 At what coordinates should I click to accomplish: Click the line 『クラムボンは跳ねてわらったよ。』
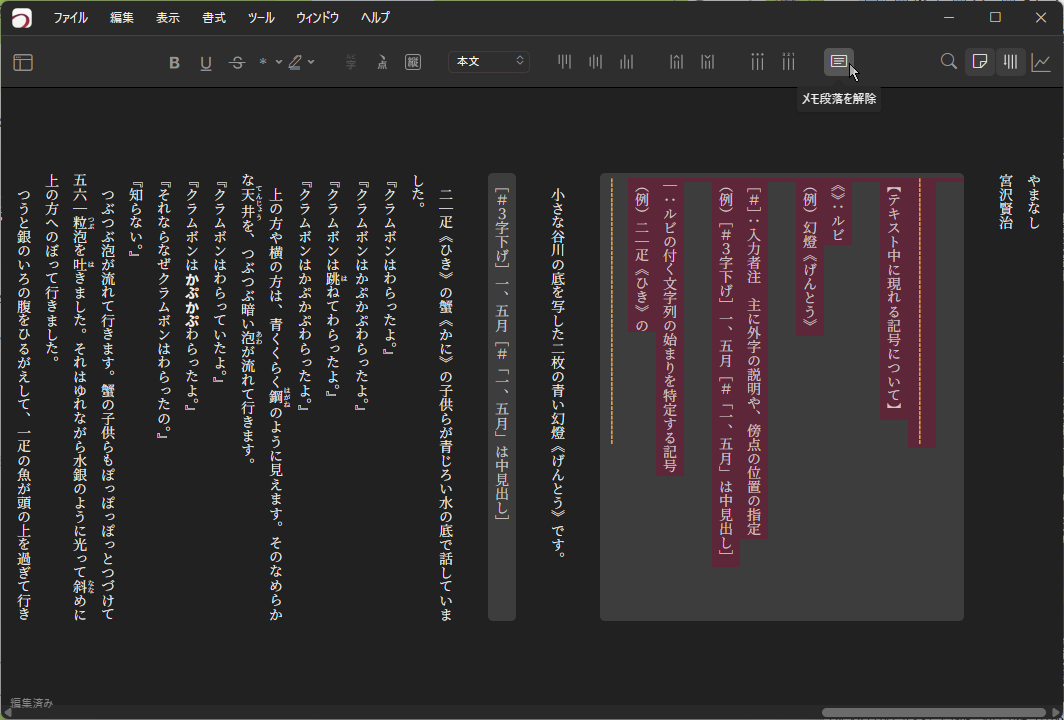(334, 289)
